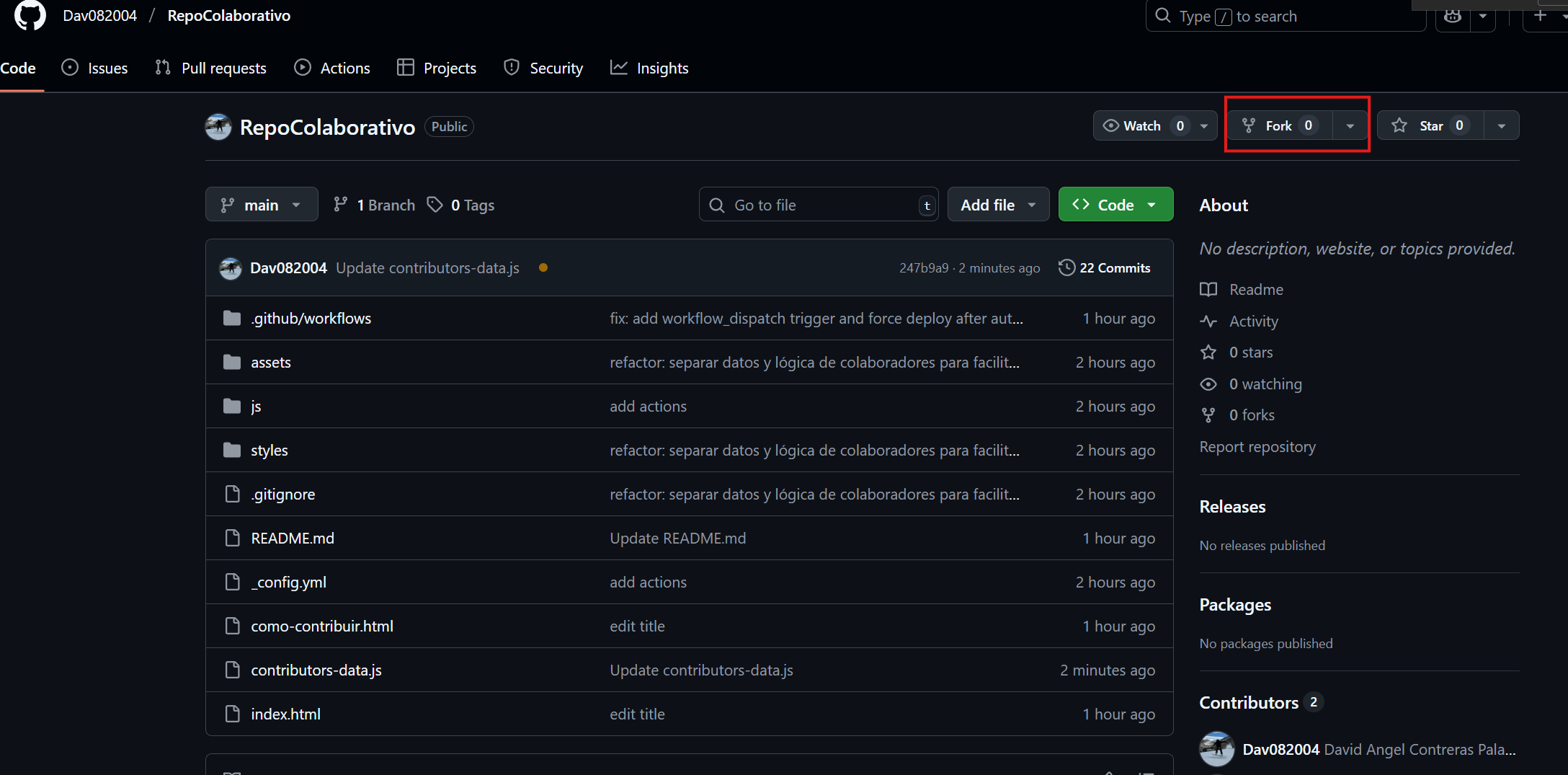
Task: Focus the 'Type / to search' field
Action: coord(1286,16)
